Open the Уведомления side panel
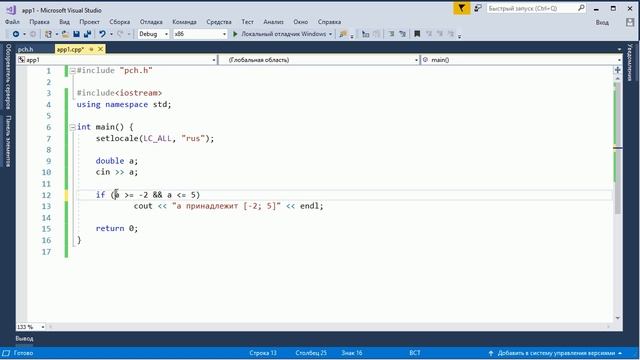 tap(629, 62)
